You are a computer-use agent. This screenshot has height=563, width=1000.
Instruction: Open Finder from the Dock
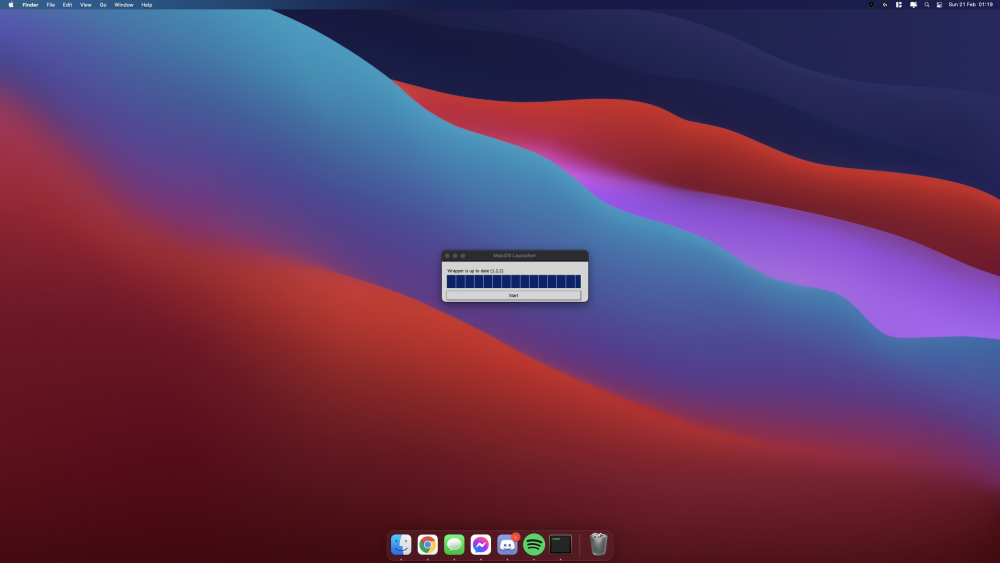point(401,544)
